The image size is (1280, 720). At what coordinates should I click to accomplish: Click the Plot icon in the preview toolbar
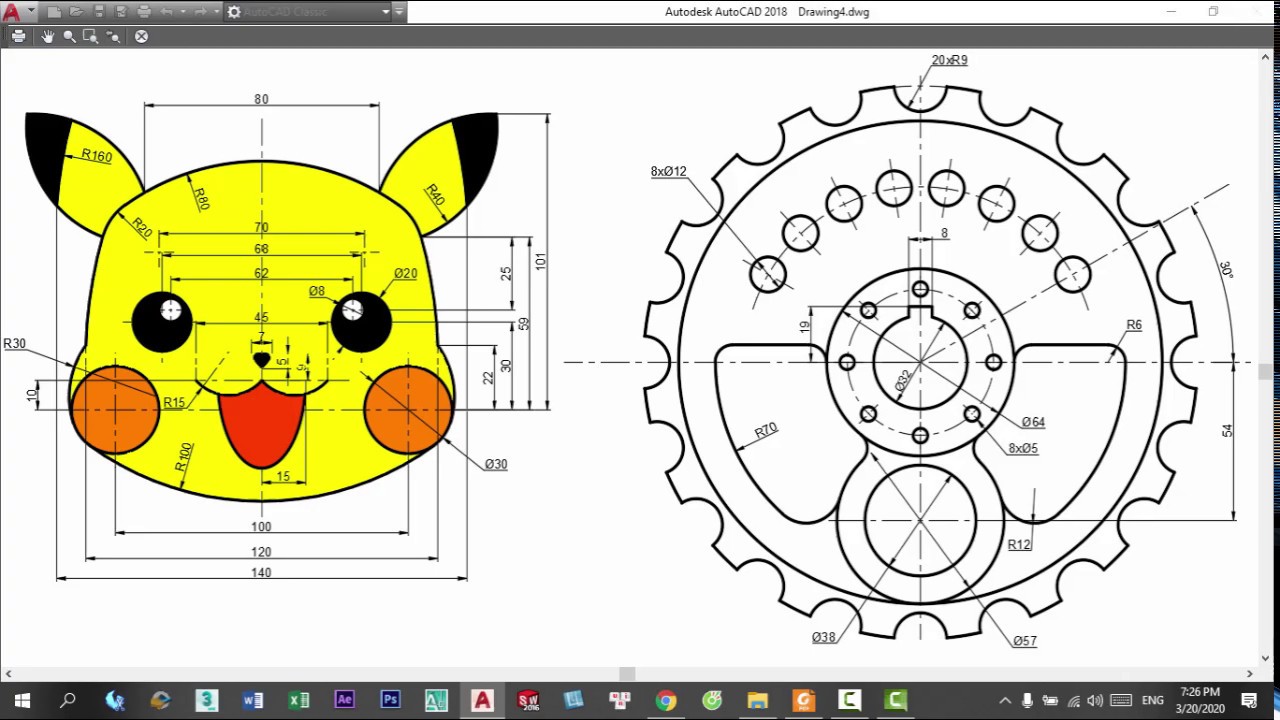pos(18,36)
